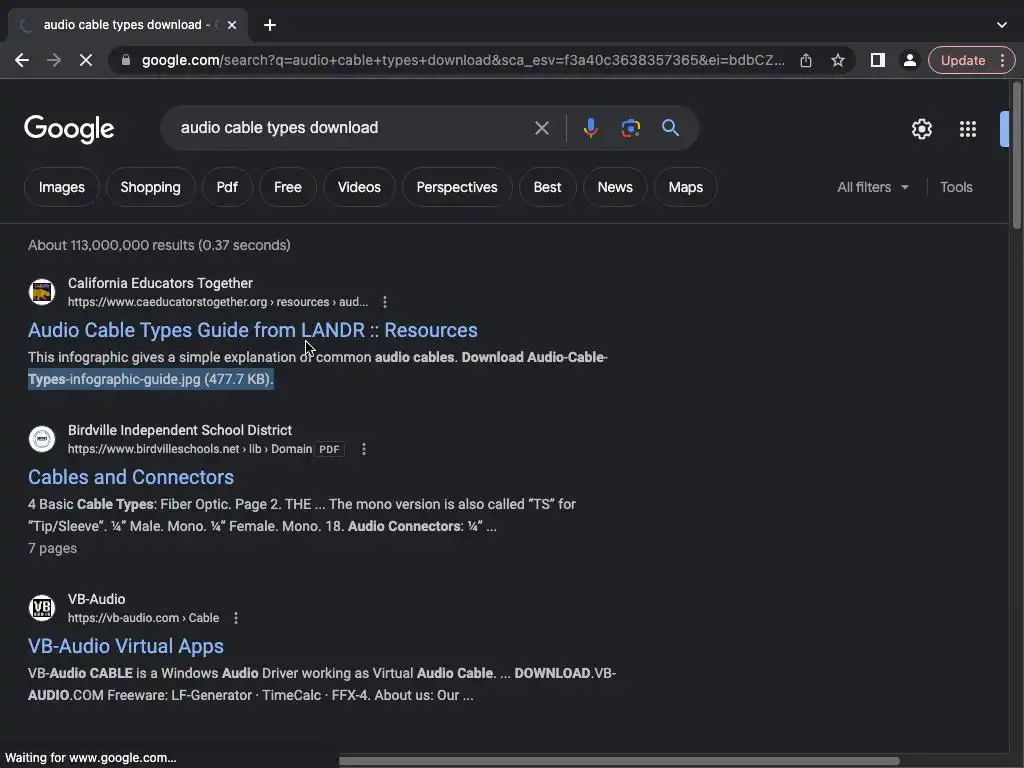Search by image with Lens

tap(630, 128)
